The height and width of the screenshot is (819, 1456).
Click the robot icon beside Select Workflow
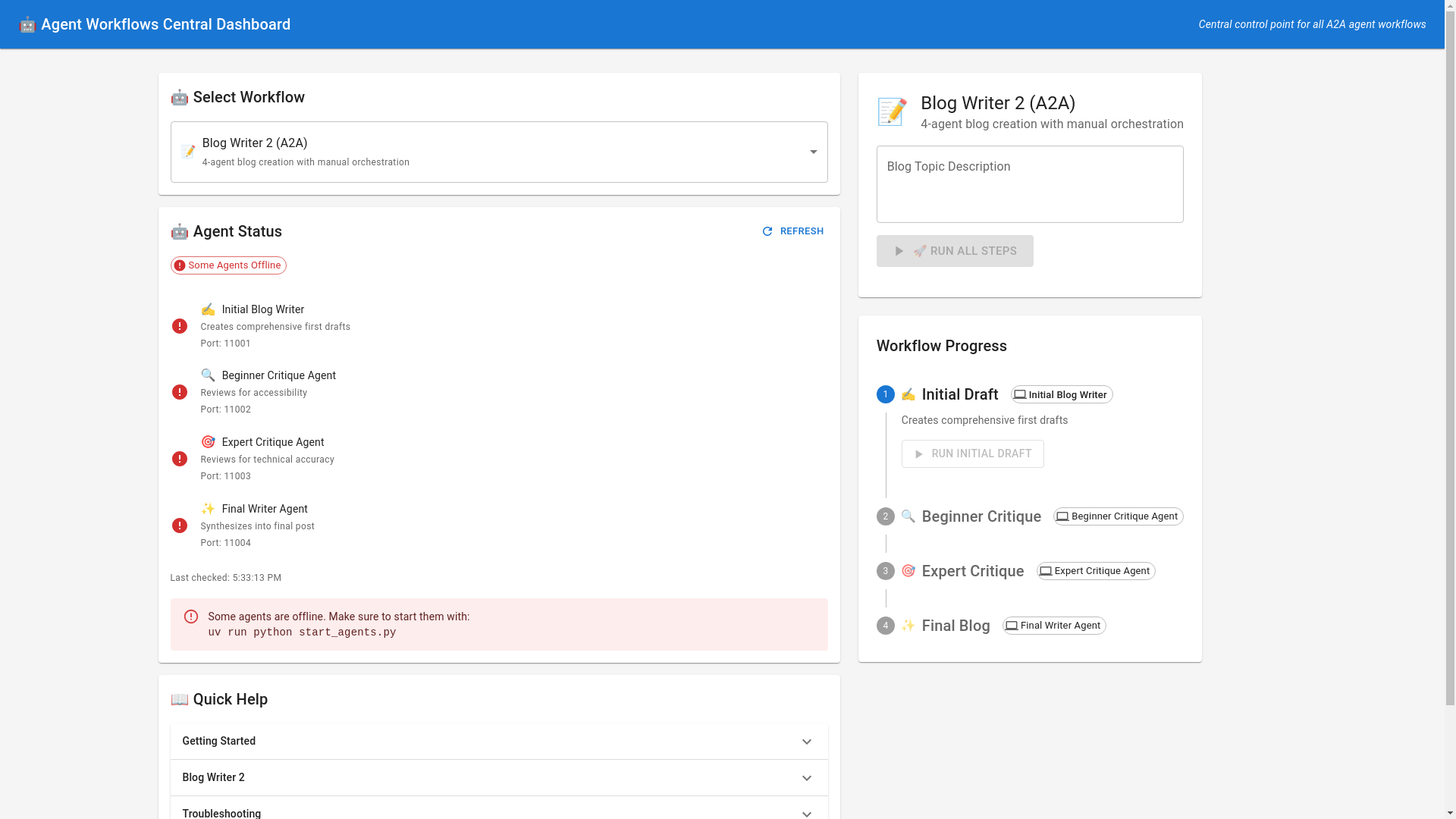pos(179,97)
